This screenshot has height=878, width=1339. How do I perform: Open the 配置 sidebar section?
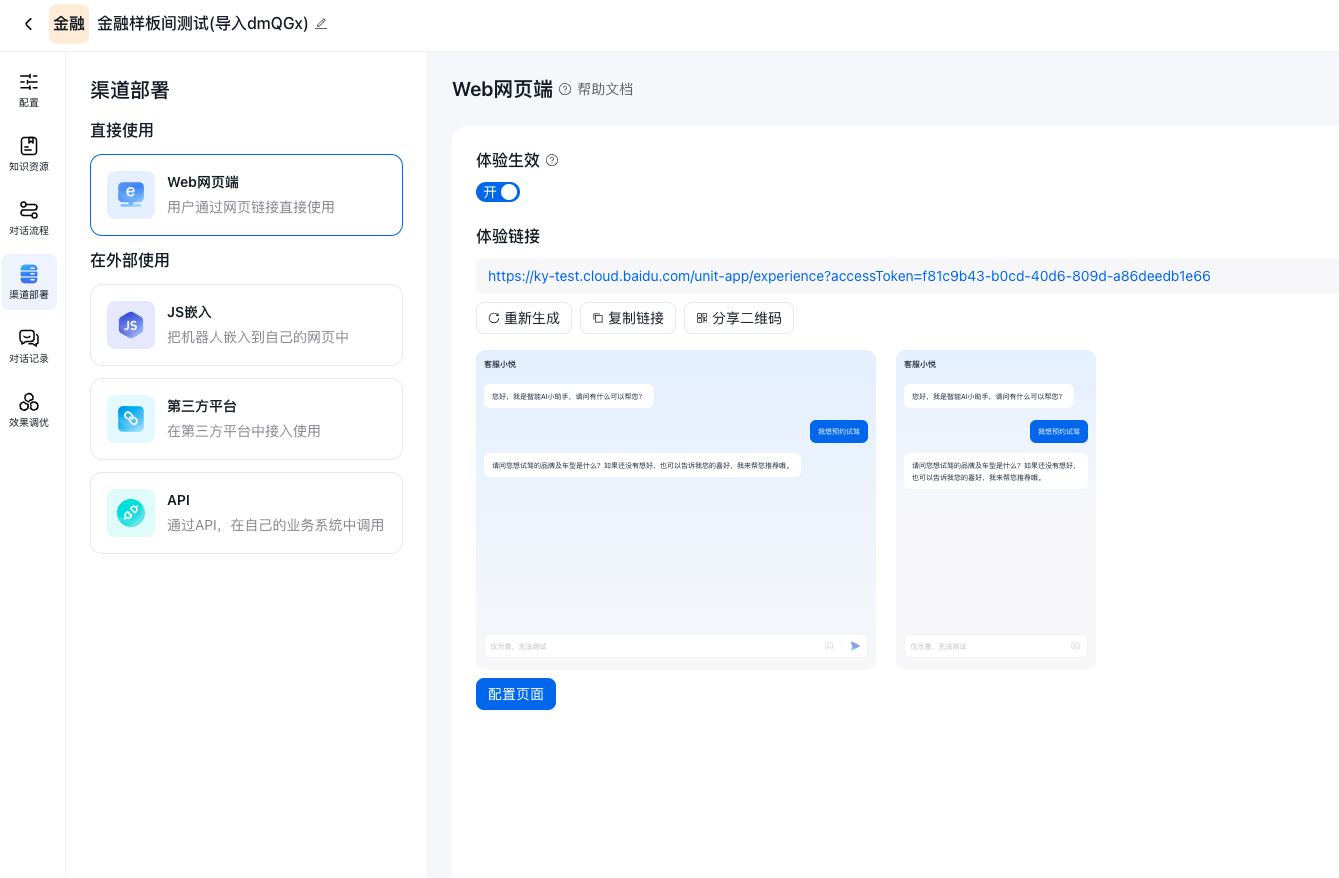click(x=29, y=89)
